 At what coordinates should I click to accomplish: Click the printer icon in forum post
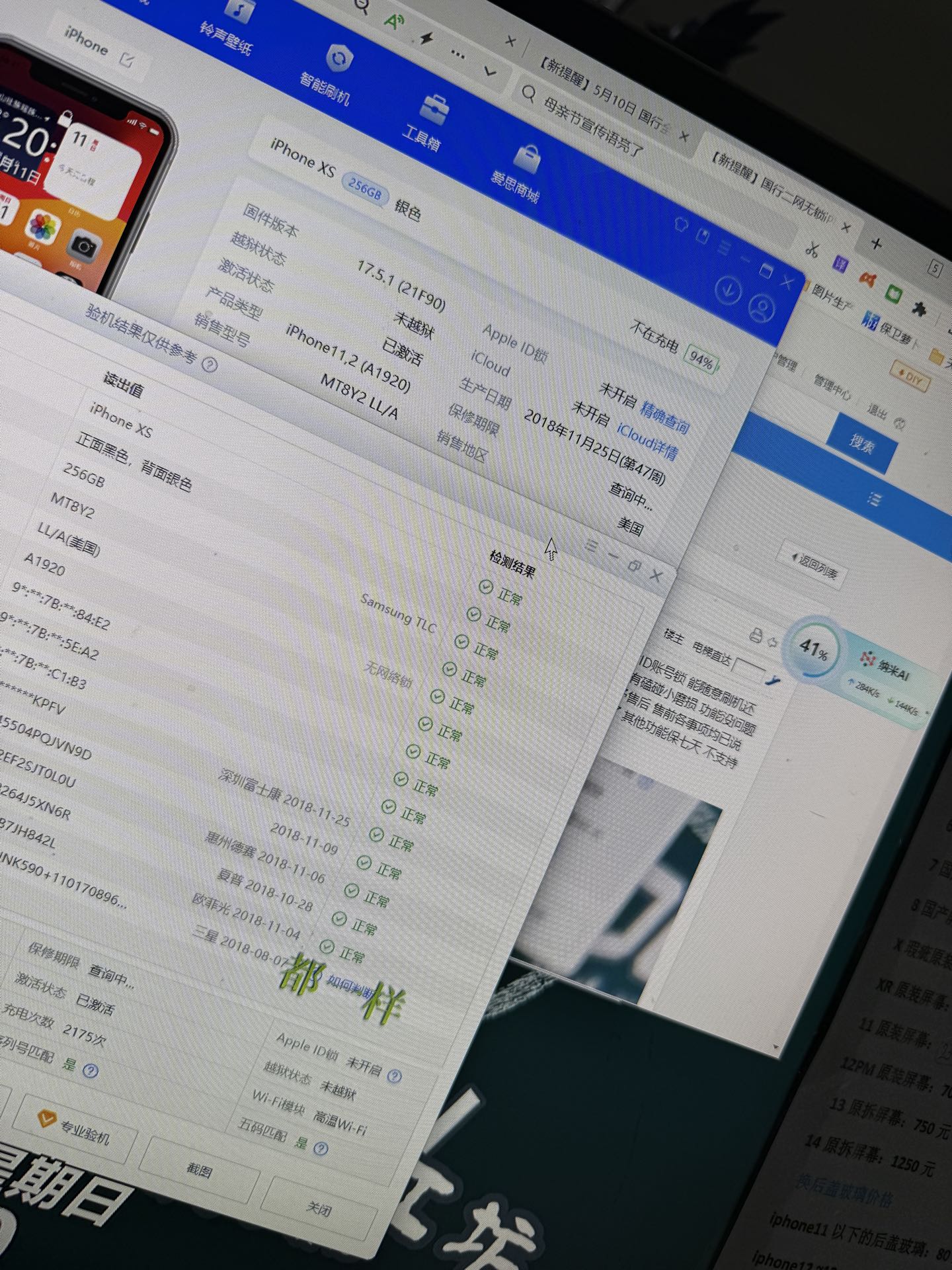756,635
